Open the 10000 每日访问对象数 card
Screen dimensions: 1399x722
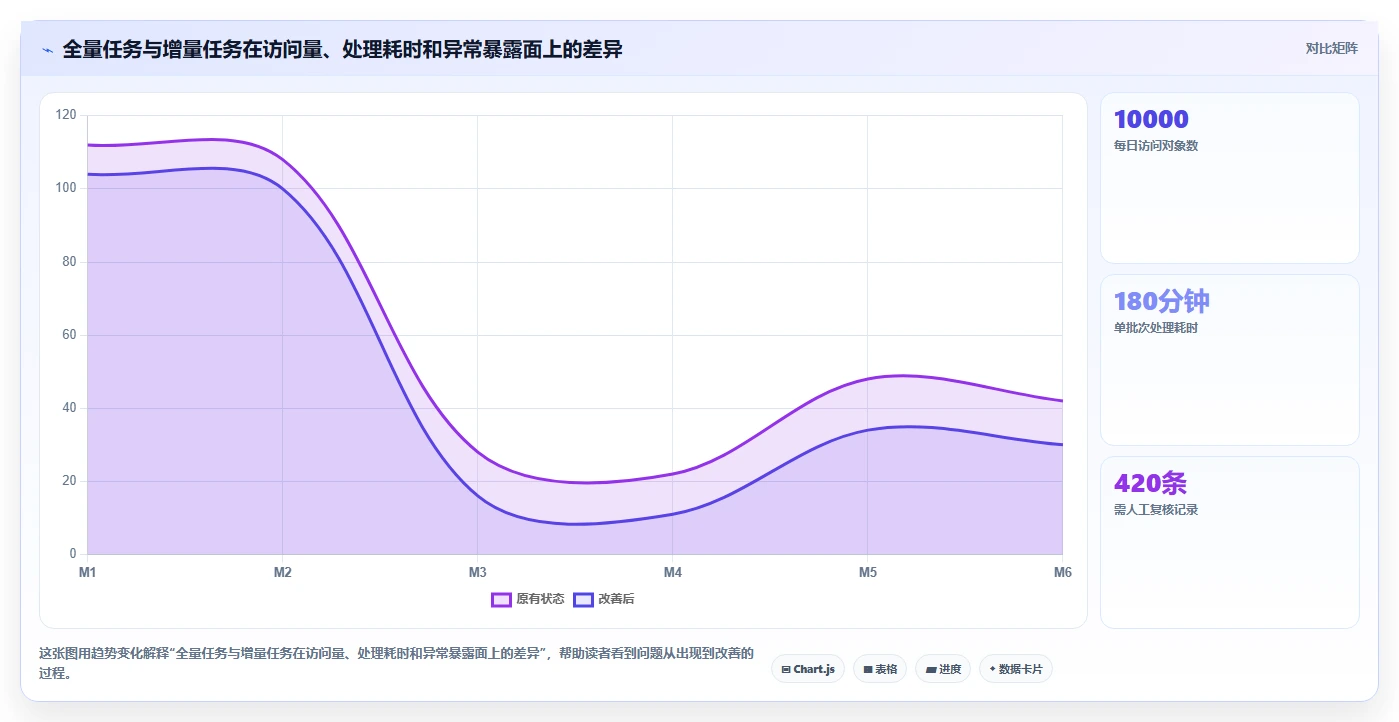[x=1229, y=178]
